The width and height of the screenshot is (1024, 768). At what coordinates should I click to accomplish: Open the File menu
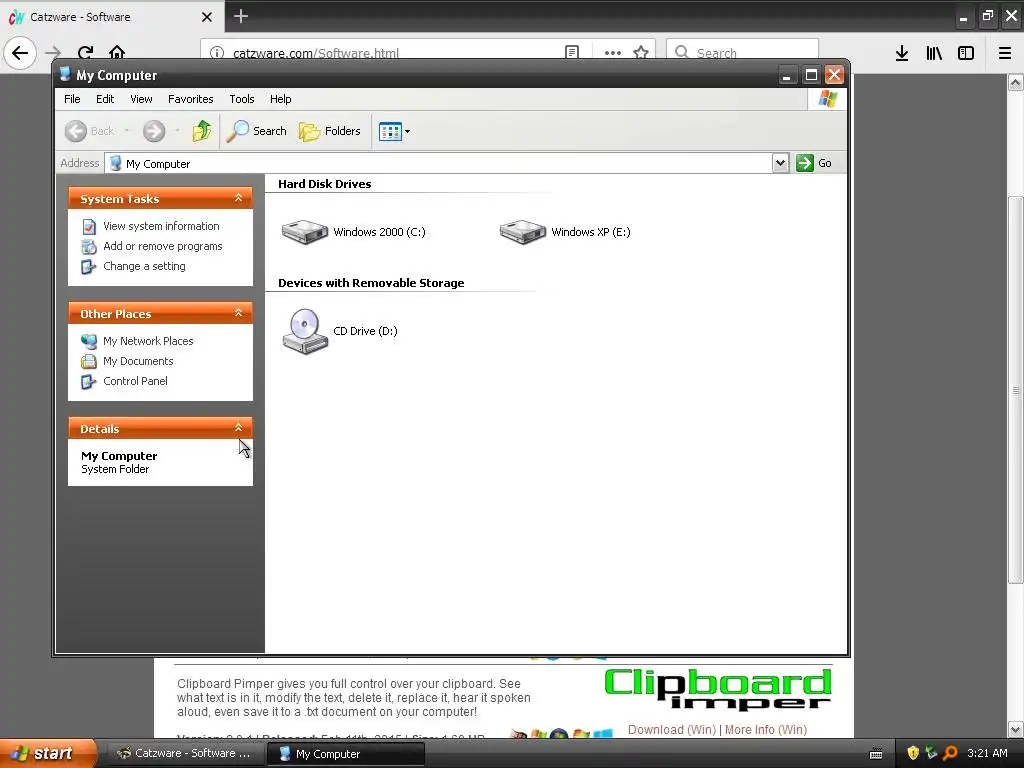click(x=72, y=99)
